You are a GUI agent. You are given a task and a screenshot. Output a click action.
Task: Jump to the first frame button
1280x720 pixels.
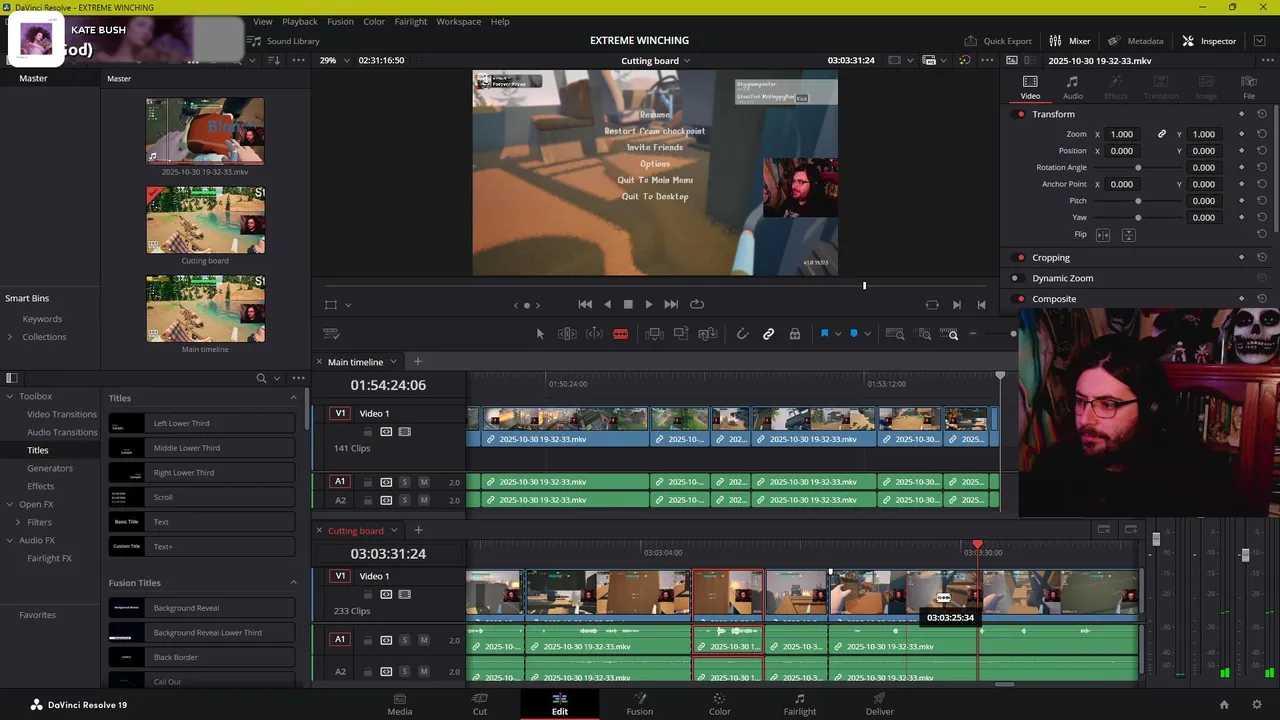[585, 304]
